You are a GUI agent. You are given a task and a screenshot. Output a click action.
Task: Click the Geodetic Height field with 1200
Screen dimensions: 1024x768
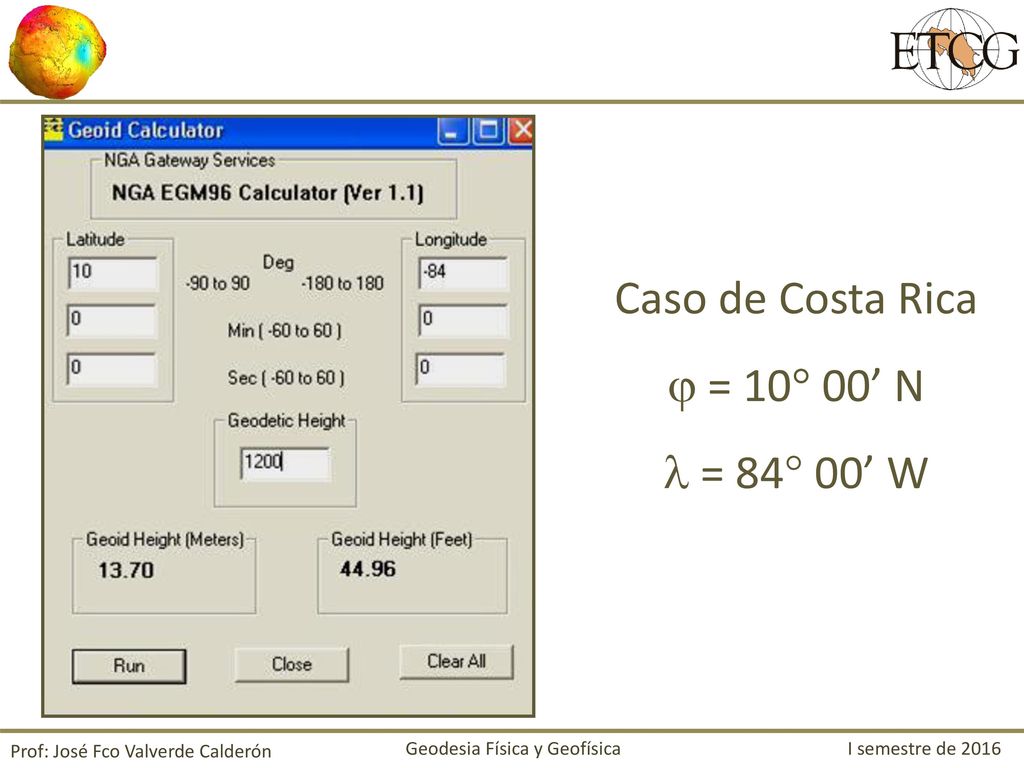(285, 464)
